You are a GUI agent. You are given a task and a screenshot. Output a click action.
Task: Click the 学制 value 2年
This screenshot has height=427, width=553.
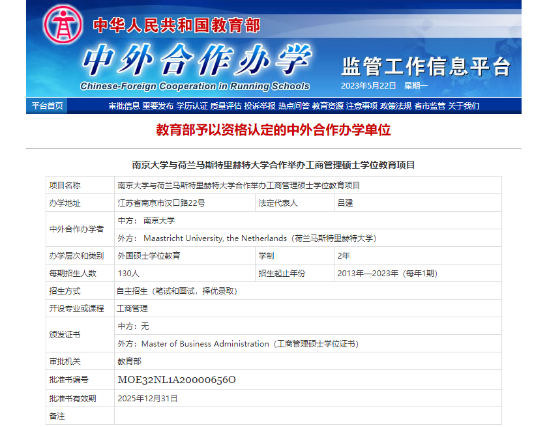pos(344,256)
